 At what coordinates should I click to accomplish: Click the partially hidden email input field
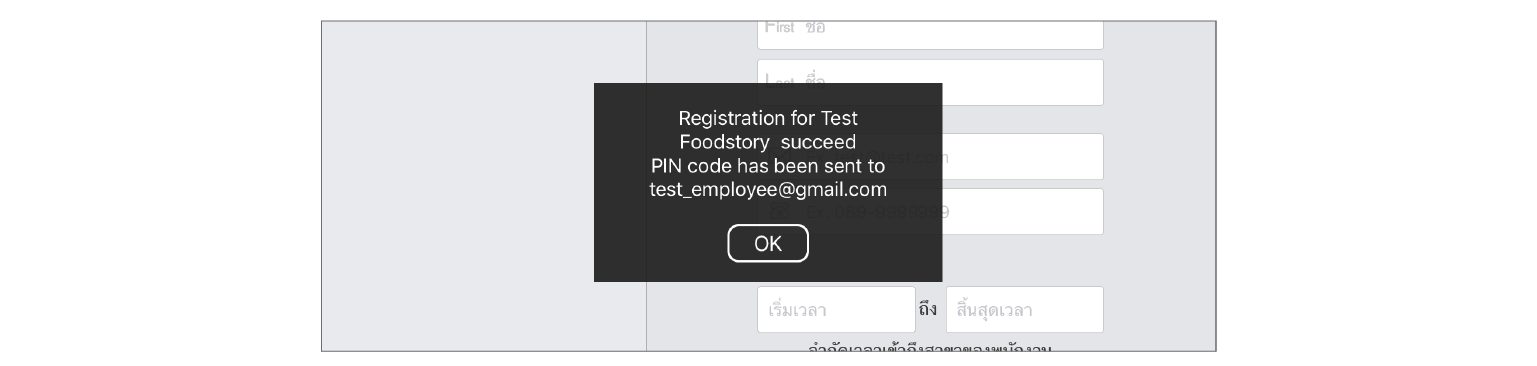1022,157
